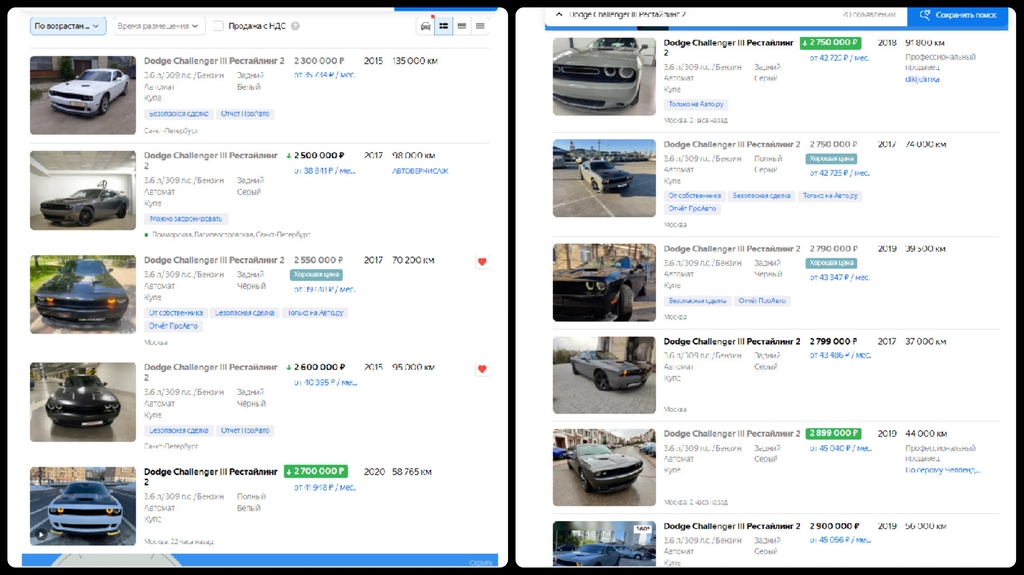The height and width of the screenshot is (575, 1024).
Task: Click Безопасная сделка tag on the 2 300 000 ₽ listing
Action: pos(178,114)
